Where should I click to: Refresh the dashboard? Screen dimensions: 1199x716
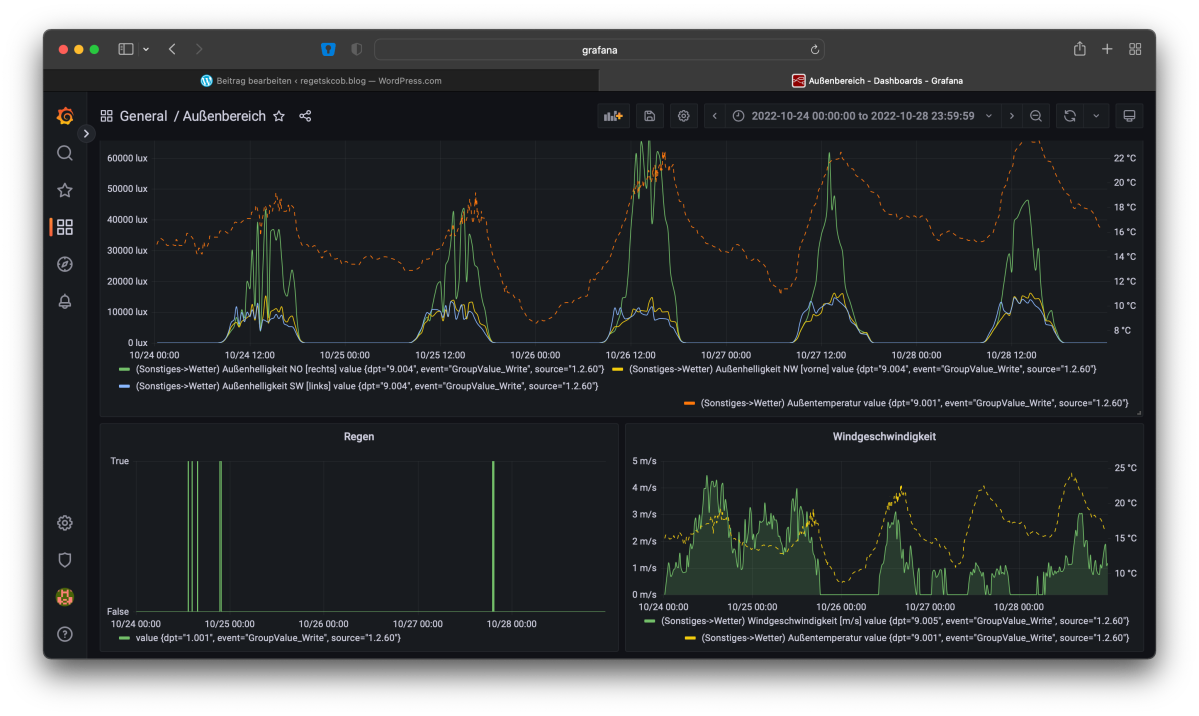pyautogui.click(x=1070, y=116)
